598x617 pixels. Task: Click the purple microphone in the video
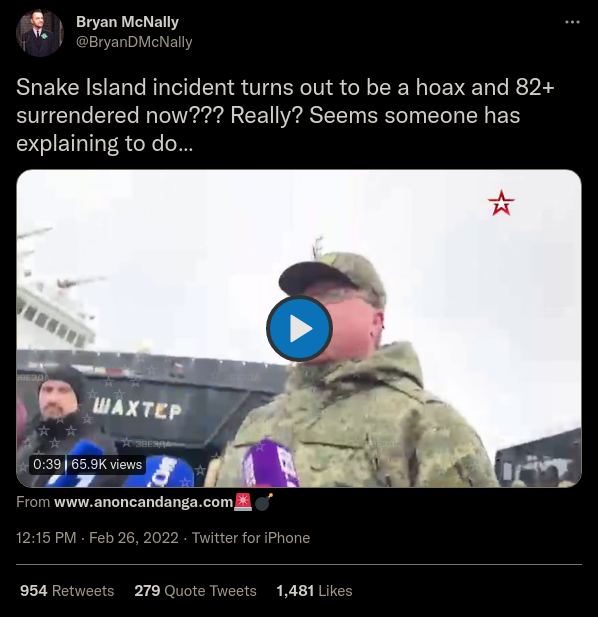coord(270,463)
